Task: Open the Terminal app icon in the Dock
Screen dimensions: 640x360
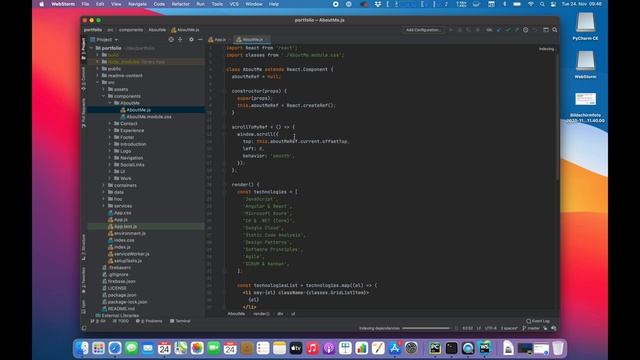Action: [x=451, y=348]
